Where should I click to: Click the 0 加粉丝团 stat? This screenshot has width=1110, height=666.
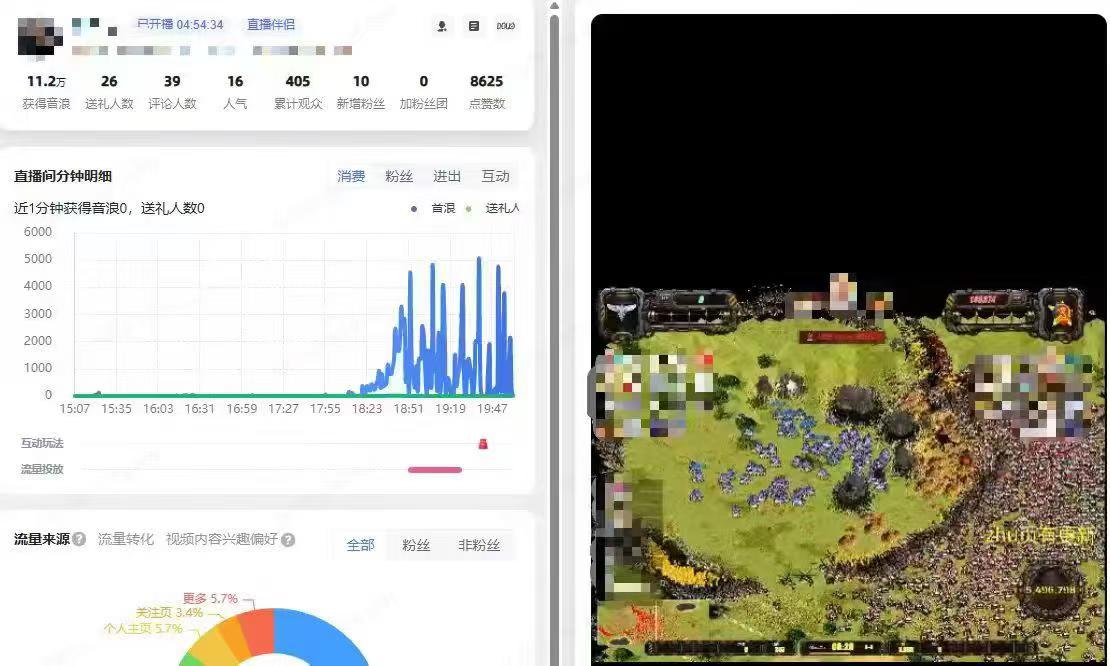[x=423, y=92]
